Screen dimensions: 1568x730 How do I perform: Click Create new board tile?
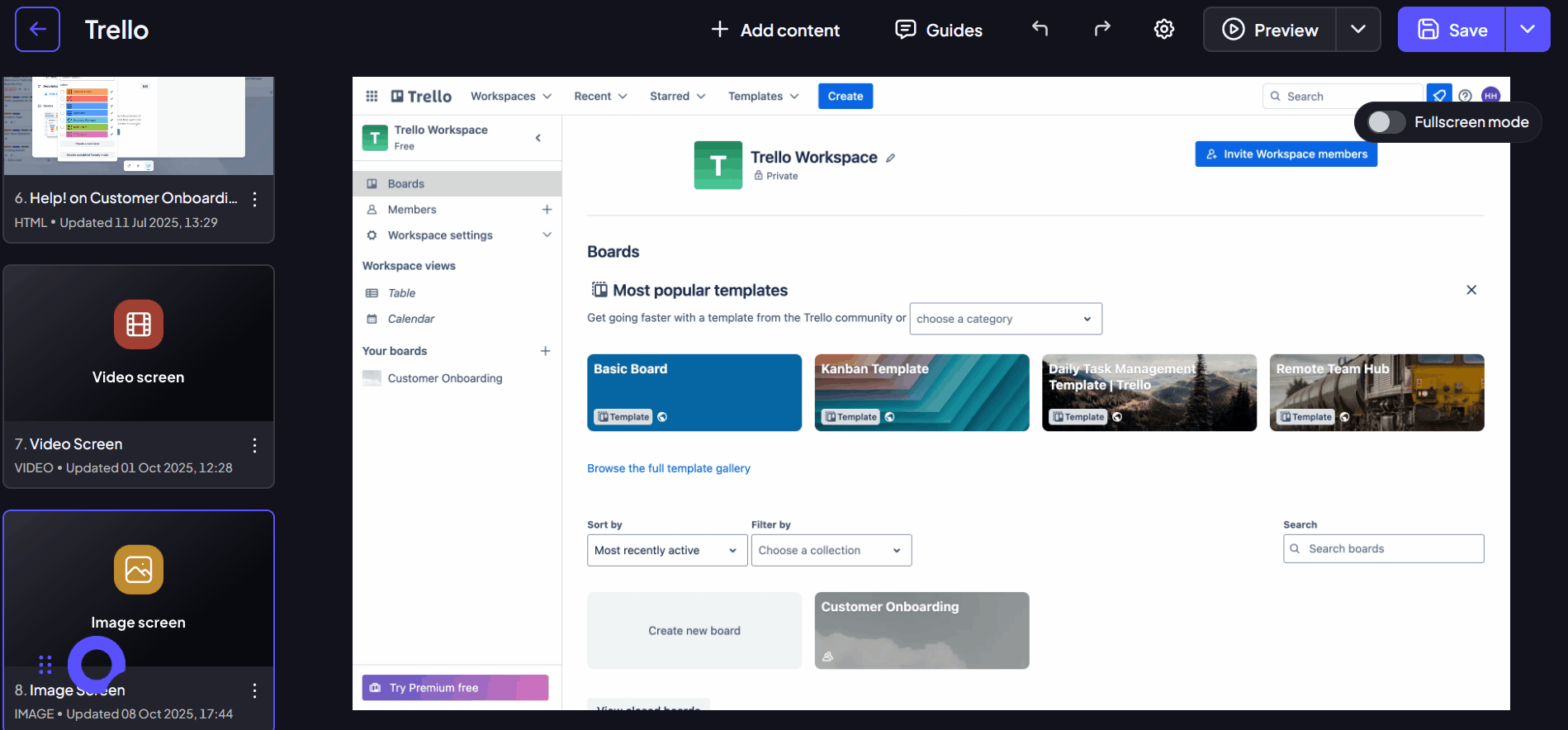pyautogui.click(x=694, y=631)
